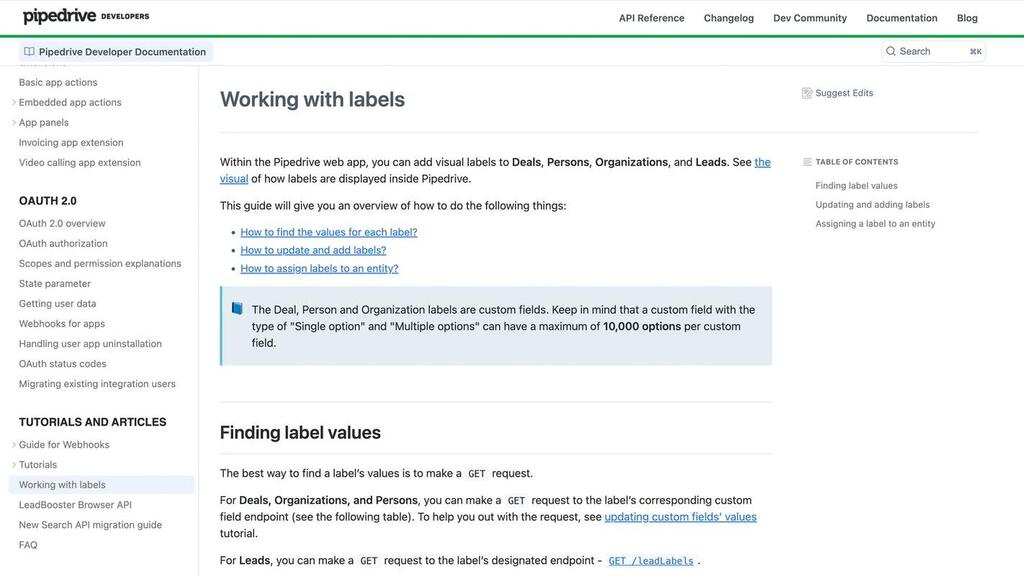Image resolution: width=1024 pixels, height=576 pixels.
Task: Open API Reference in top navigation
Action: 651,18
